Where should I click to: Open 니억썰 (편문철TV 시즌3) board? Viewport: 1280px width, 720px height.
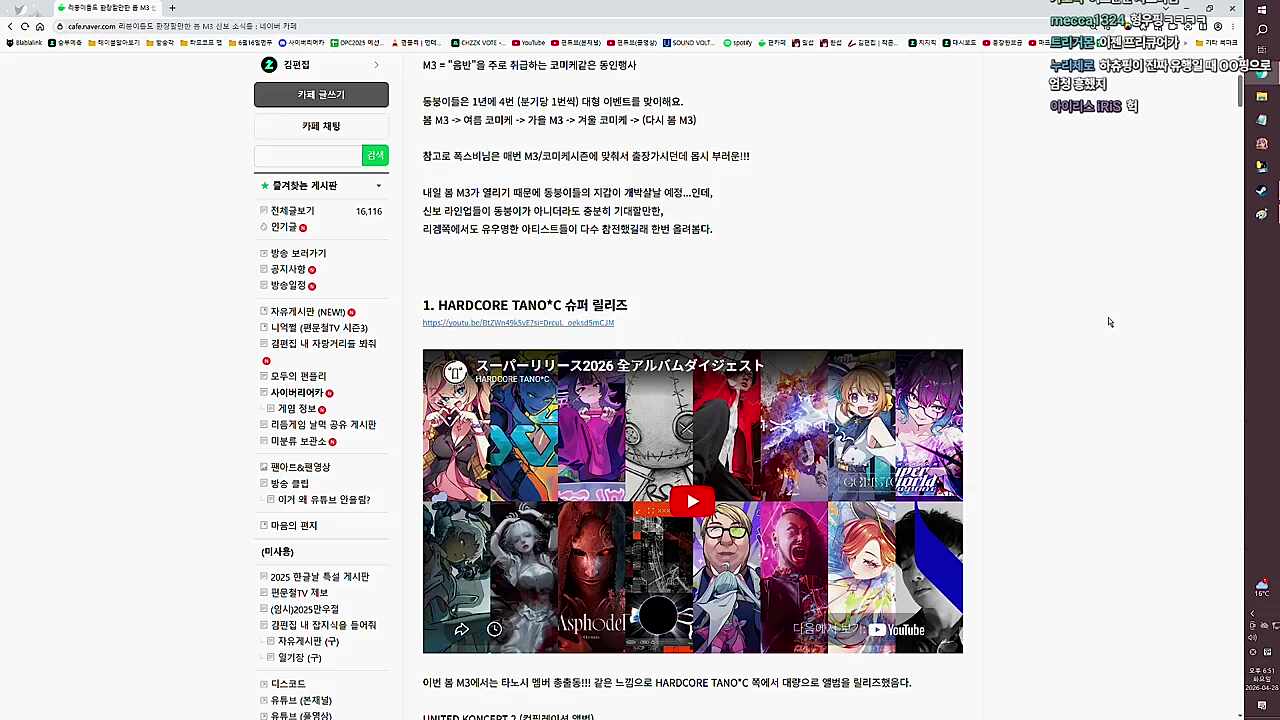(x=319, y=328)
